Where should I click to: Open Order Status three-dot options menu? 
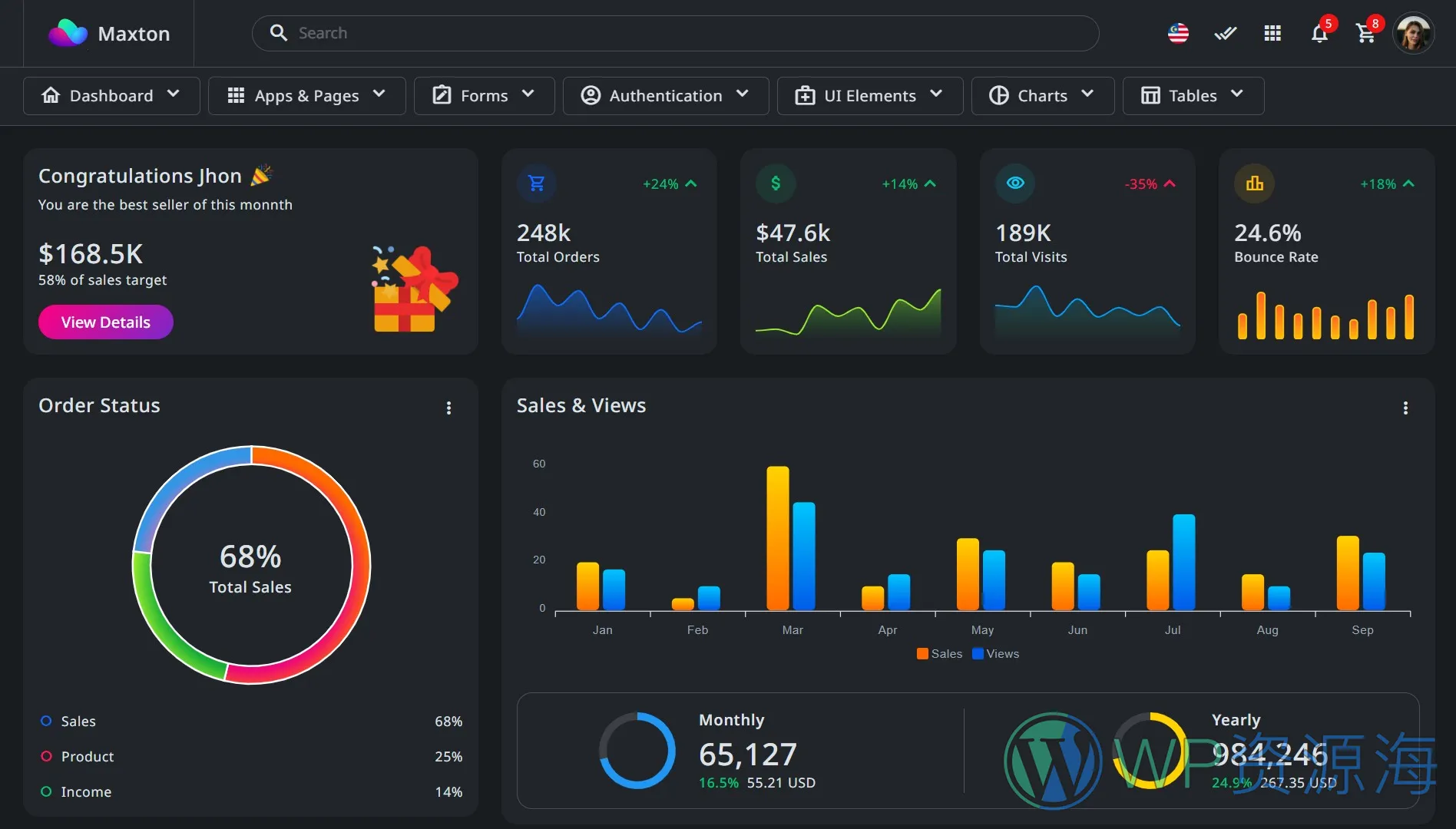449,408
